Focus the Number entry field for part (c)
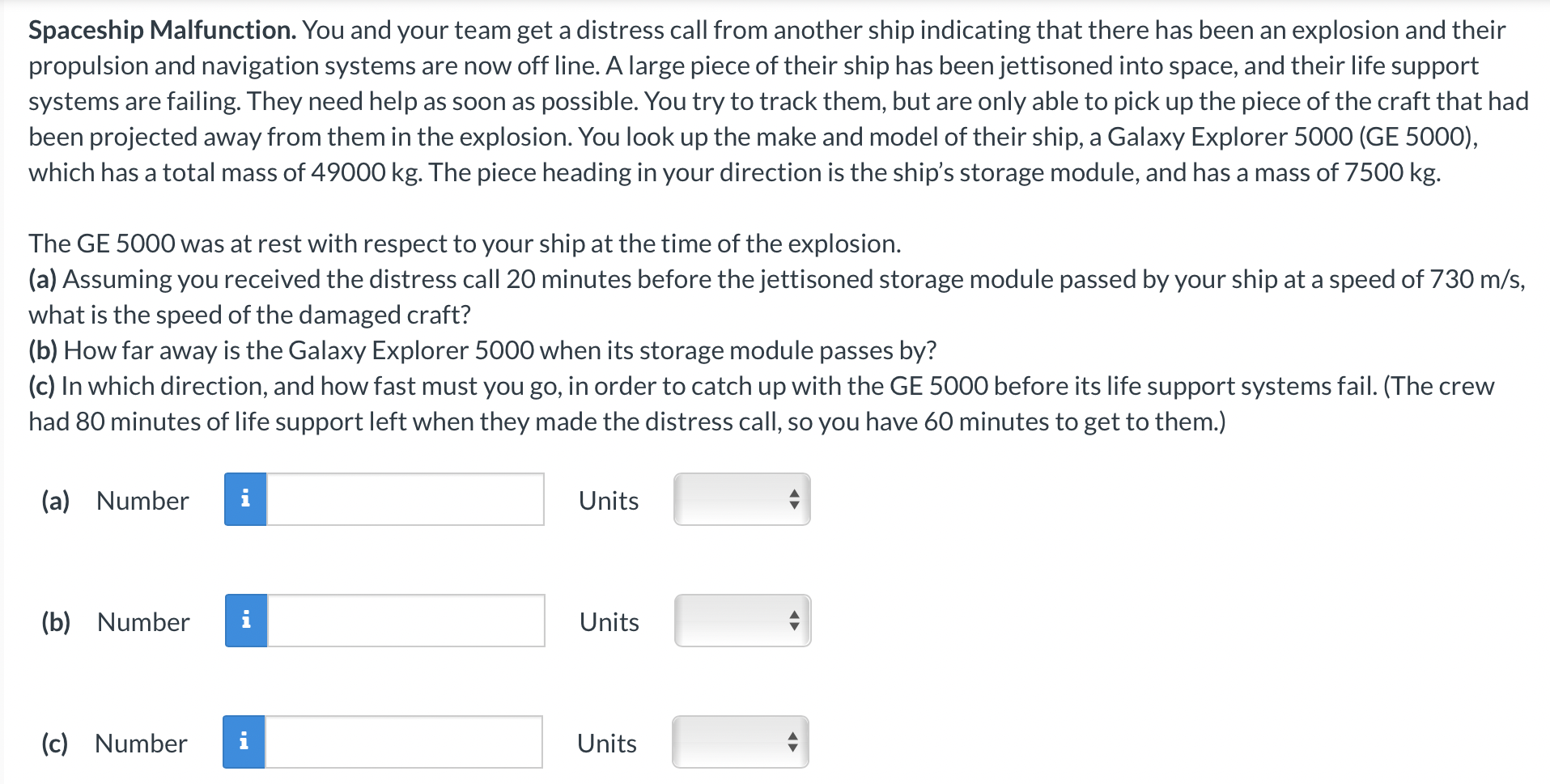This screenshot has height=784, width=1550. [405, 742]
